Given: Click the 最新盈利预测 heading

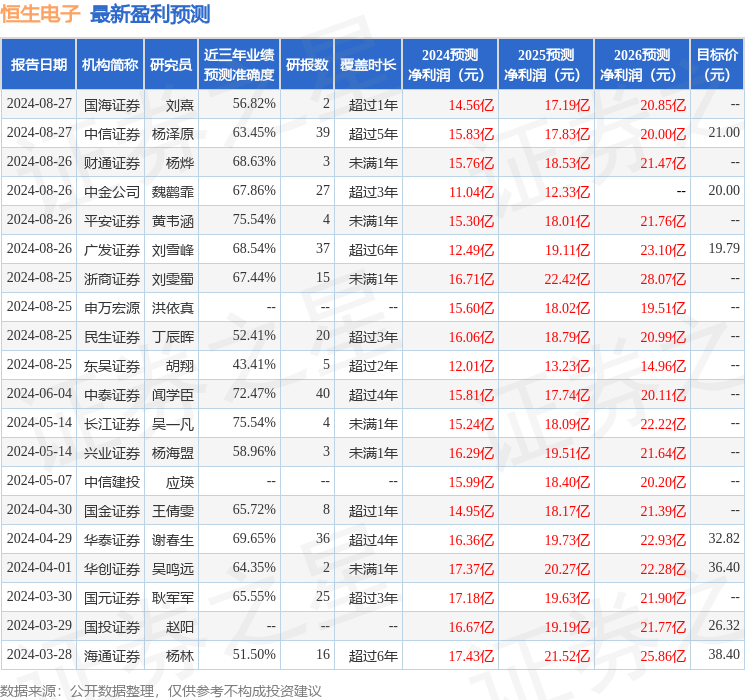Looking at the screenshot, I should click(150, 14).
